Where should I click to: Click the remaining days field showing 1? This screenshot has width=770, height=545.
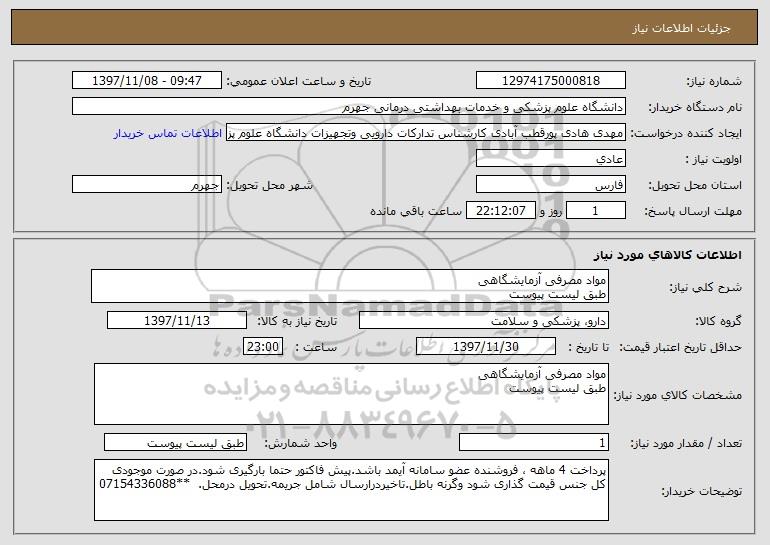[x=596, y=211]
